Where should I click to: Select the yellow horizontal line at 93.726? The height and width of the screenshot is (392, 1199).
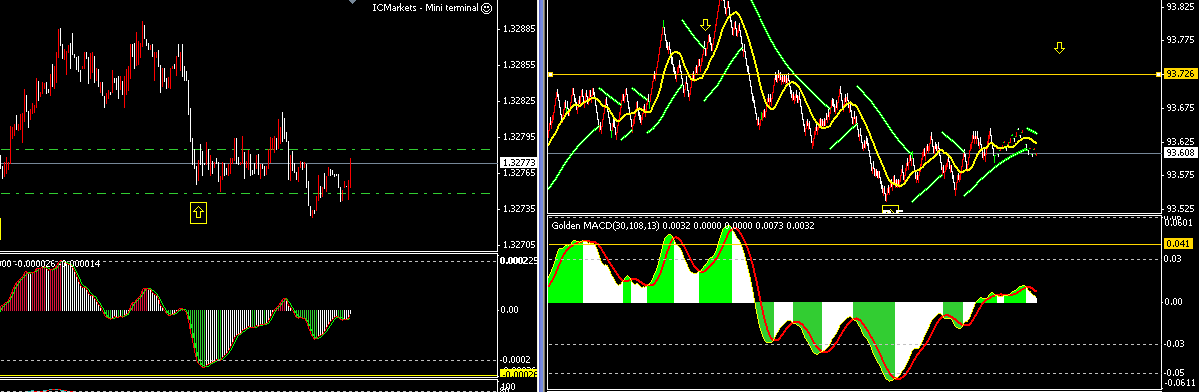[x=853, y=74]
